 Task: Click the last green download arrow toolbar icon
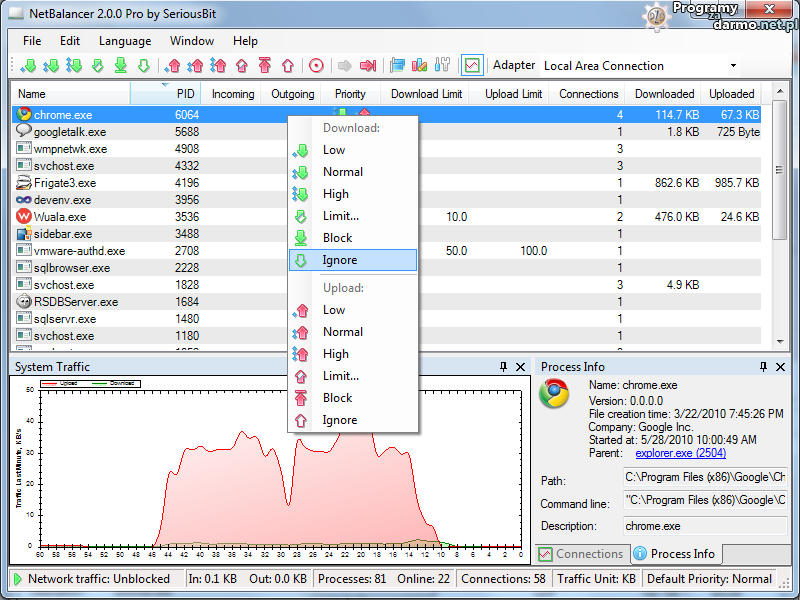click(143, 66)
